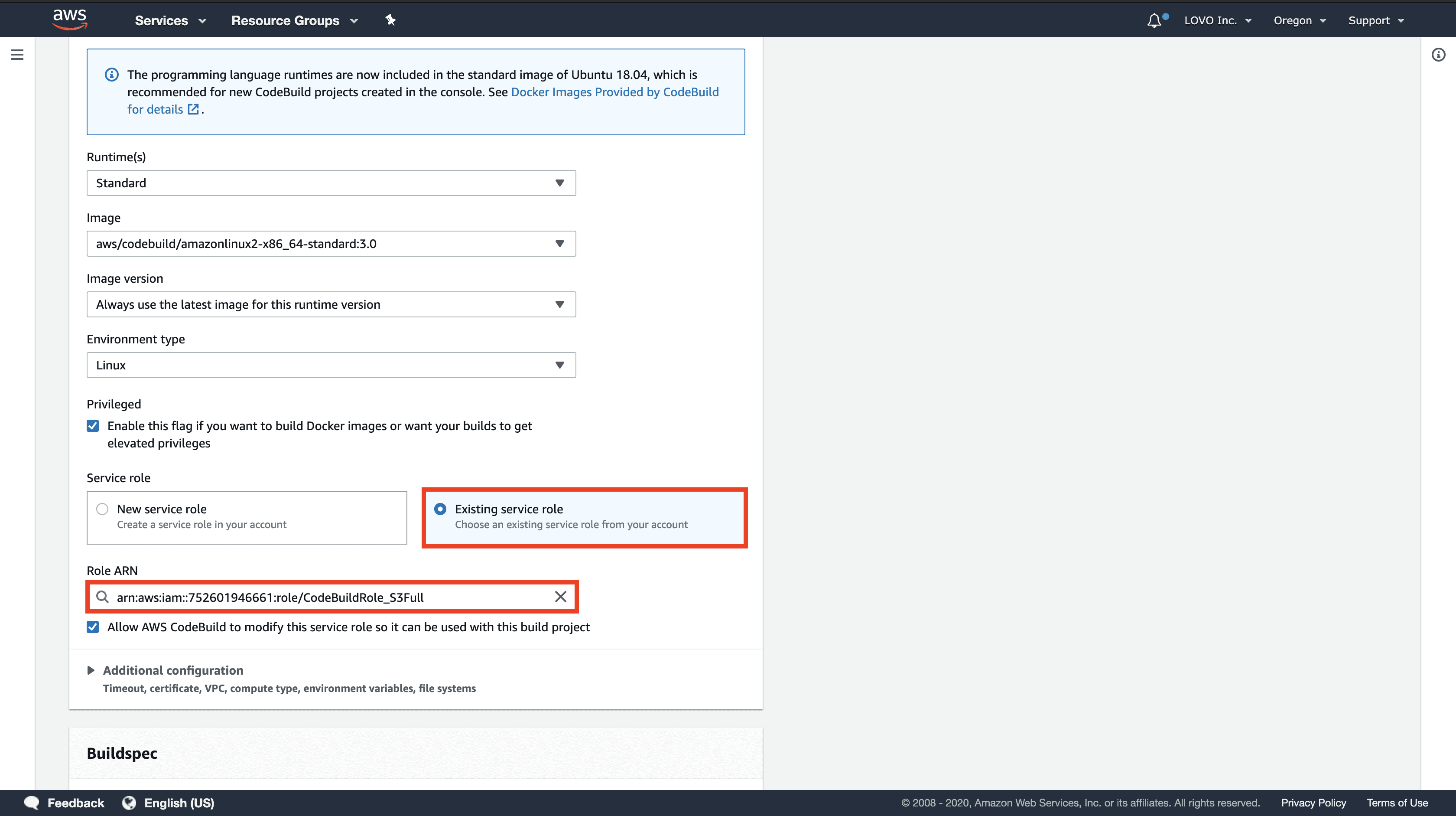Open the hamburger side navigation menu
Screen dimensions: 1456x816
click(x=17, y=55)
